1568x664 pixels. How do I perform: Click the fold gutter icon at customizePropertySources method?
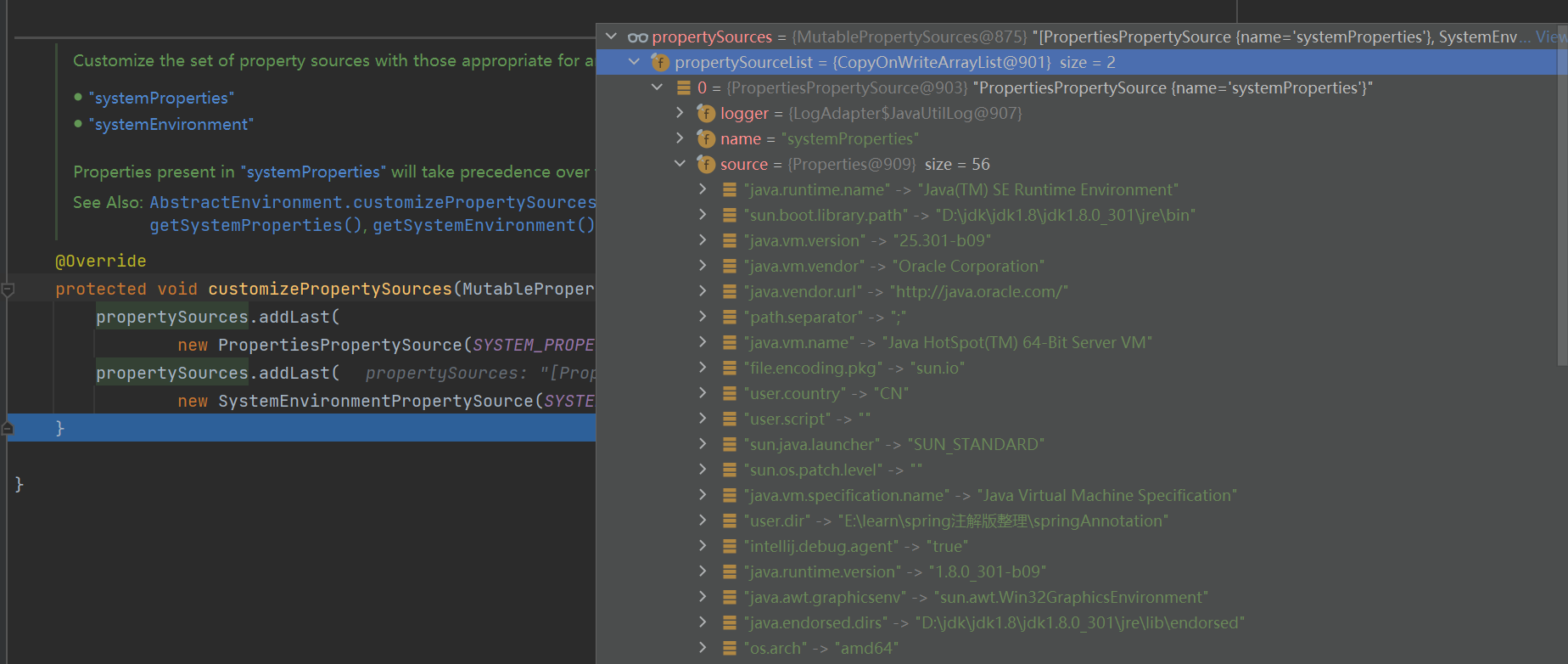(x=8, y=290)
